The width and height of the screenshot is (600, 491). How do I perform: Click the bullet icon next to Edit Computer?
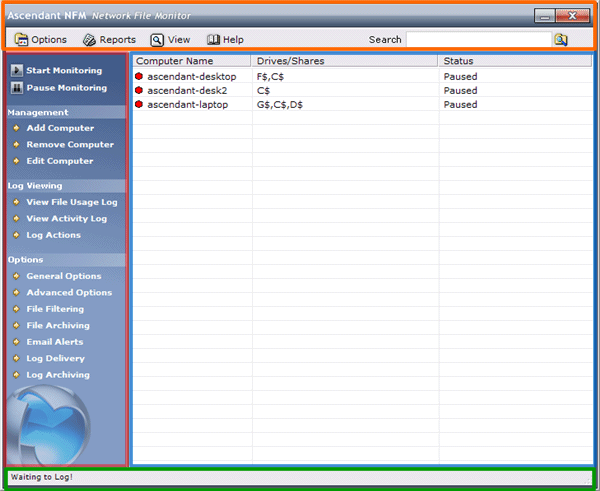[16, 161]
